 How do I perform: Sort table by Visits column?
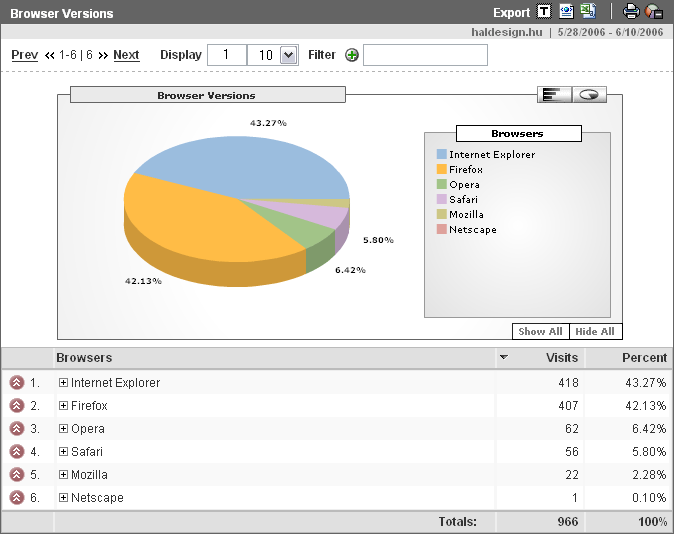click(561, 358)
